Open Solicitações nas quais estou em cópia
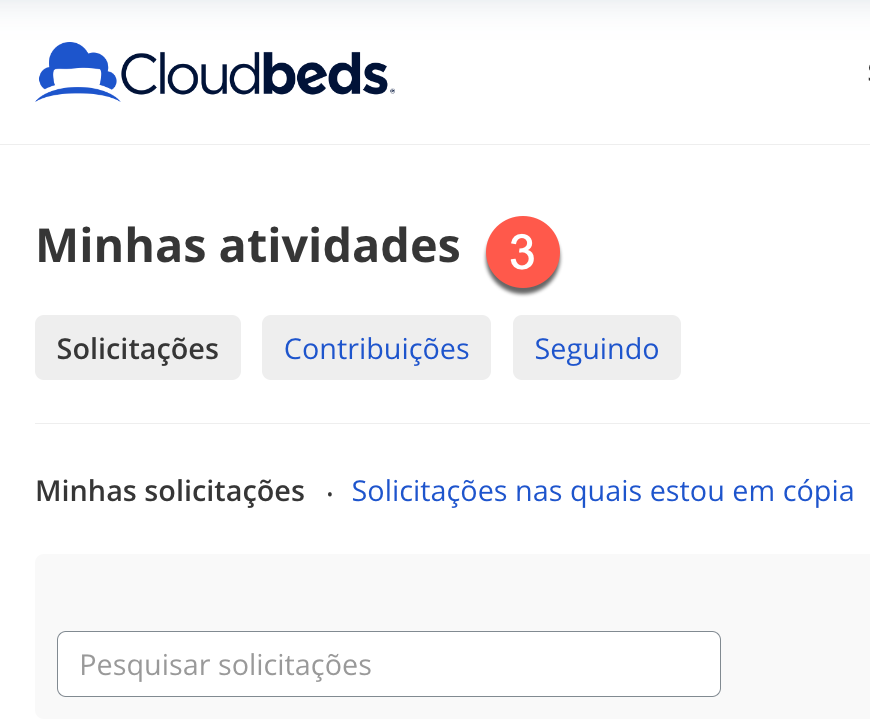Screen dimensions: 870x726 602,492
